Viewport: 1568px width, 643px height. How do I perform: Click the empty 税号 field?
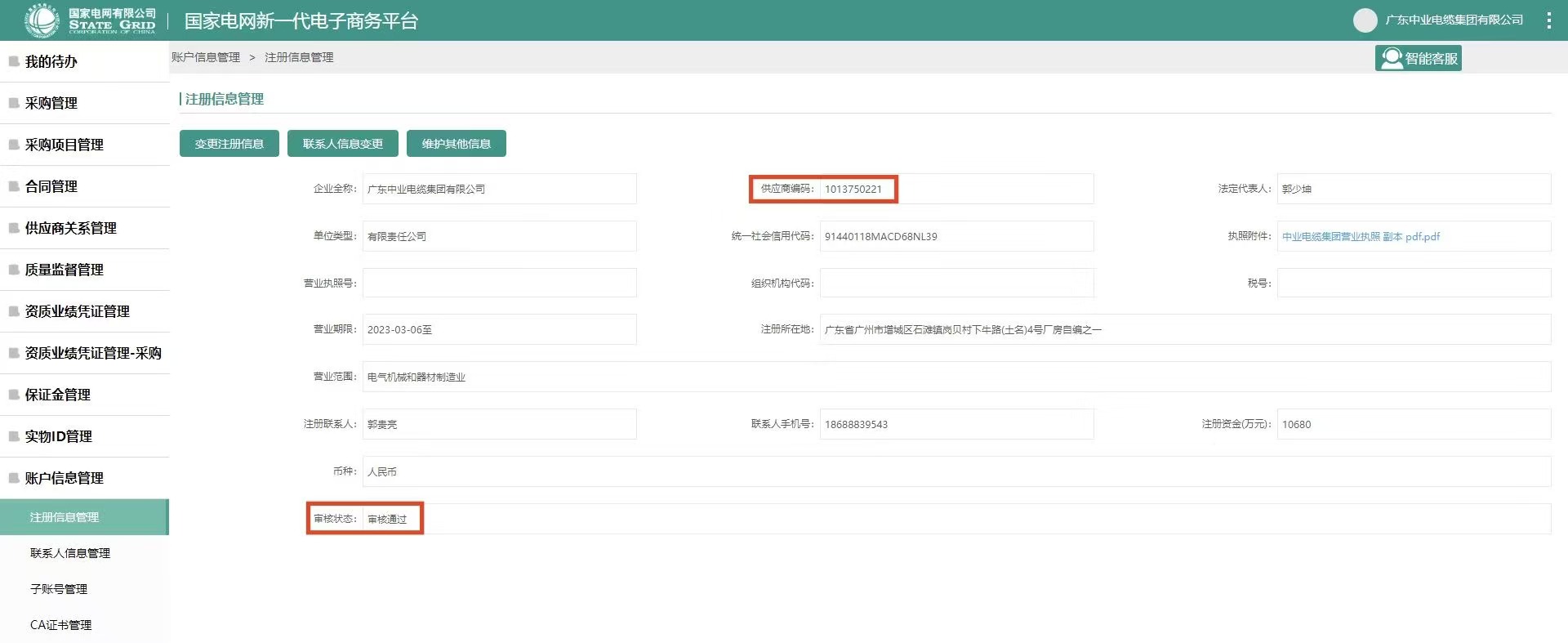click(1414, 284)
